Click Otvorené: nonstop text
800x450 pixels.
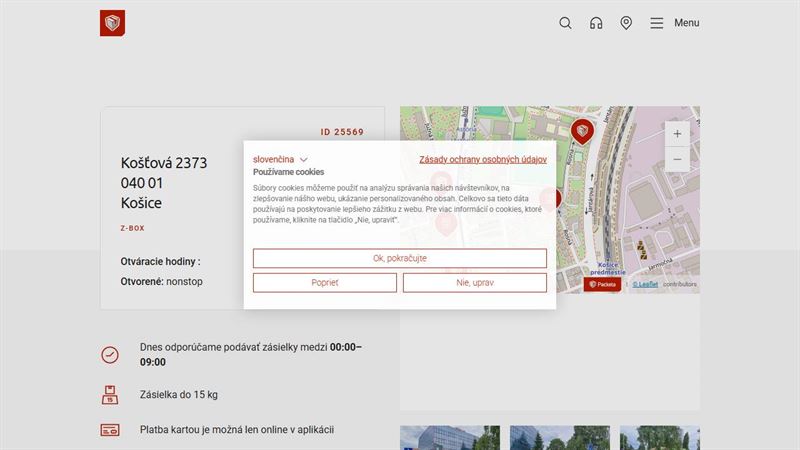161,282
